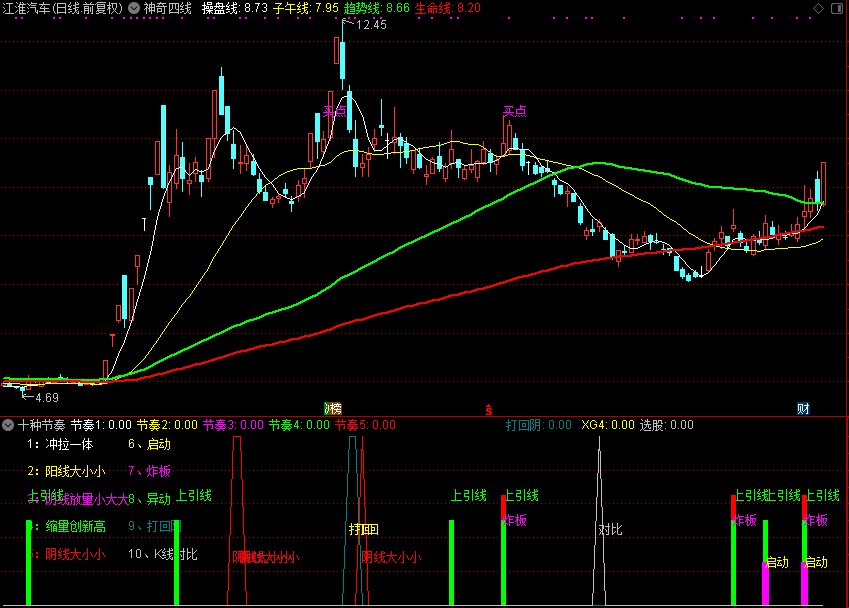Expand the 十种节奏 indicator dropdown arrow
This screenshot has width=849, height=608.
coord(8,425)
